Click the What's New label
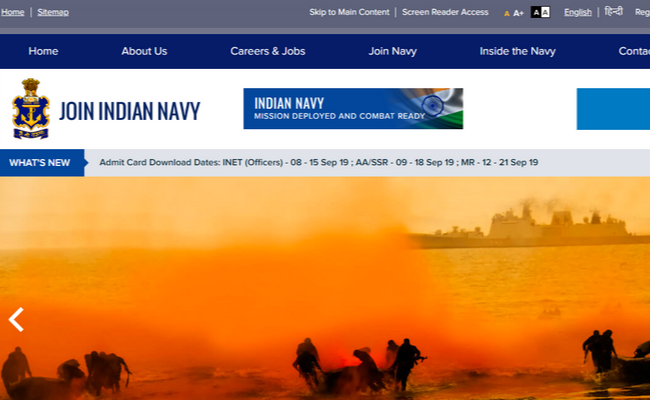Viewport: 650px width, 400px height. (40, 163)
